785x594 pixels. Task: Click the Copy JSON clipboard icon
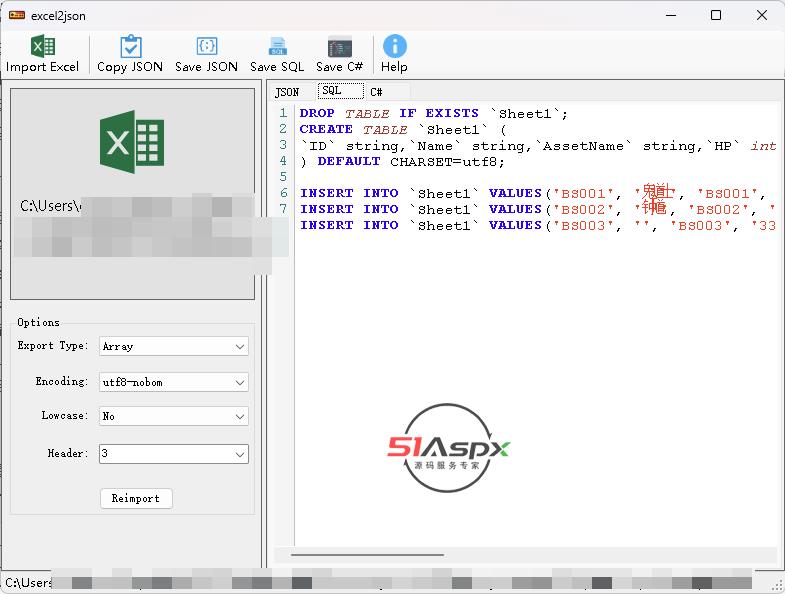(130, 47)
